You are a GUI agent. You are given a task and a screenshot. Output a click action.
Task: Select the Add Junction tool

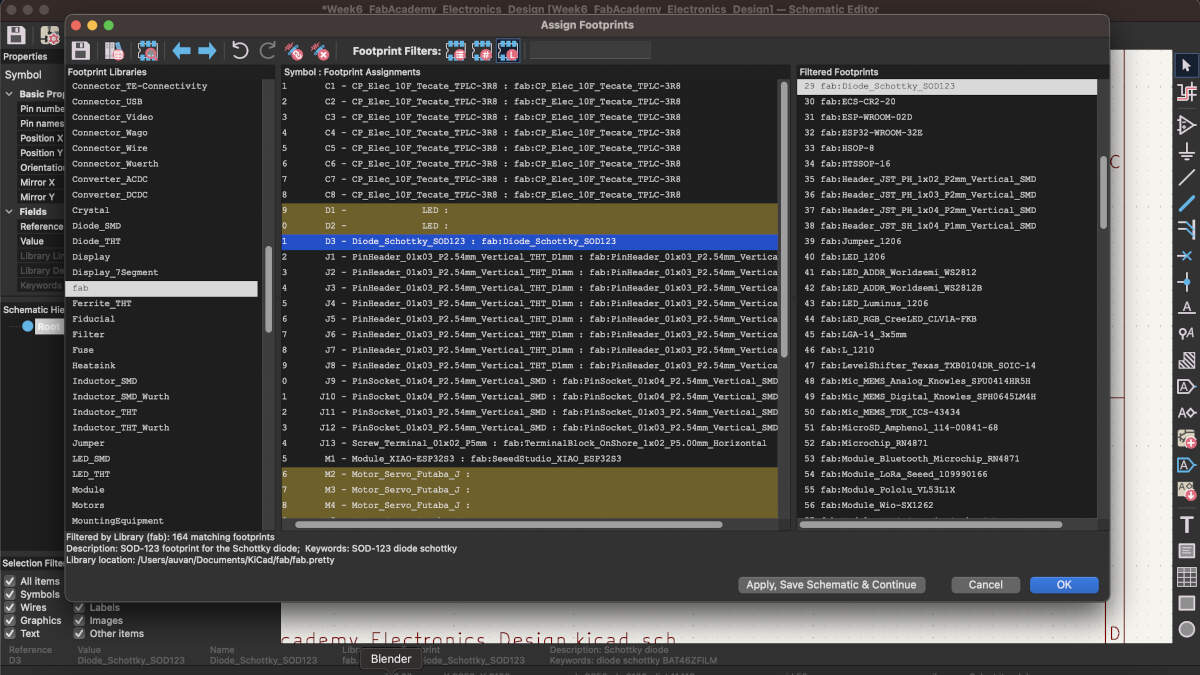pyautogui.click(x=1187, y=281)
